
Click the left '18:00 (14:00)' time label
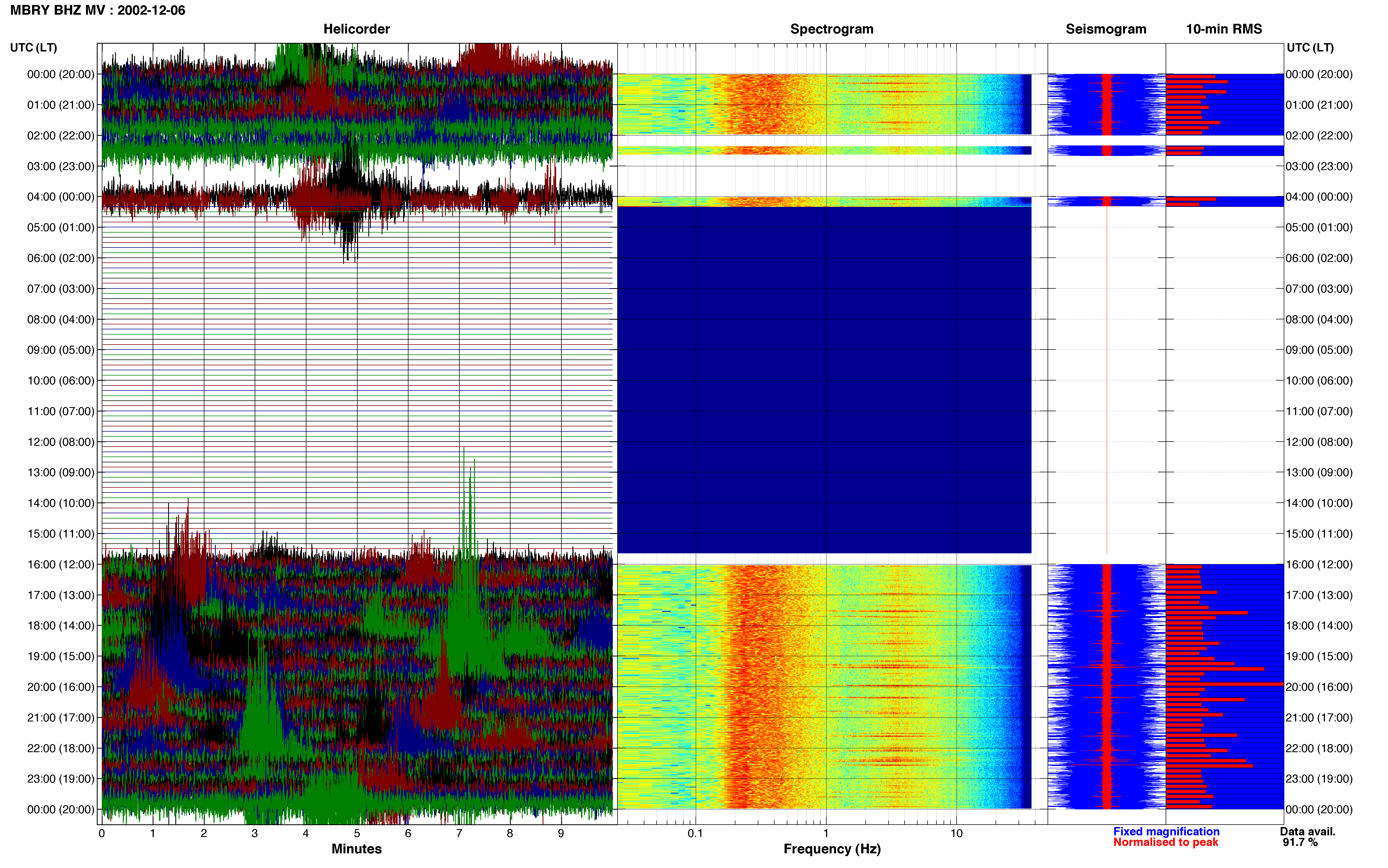(x=61, y=626)
